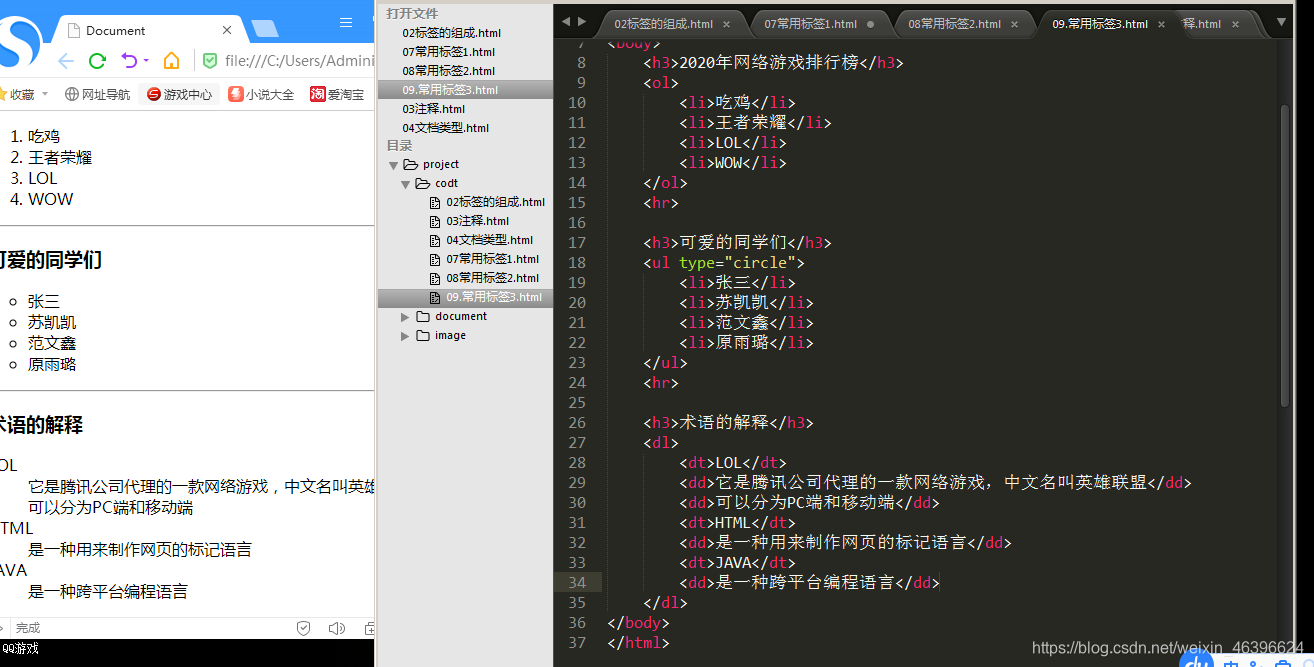Image resolution: width=1314 pixels, height=667 pixels.
Task: Open the 爱淘宝 bookmark
Action: pos(337,94)
